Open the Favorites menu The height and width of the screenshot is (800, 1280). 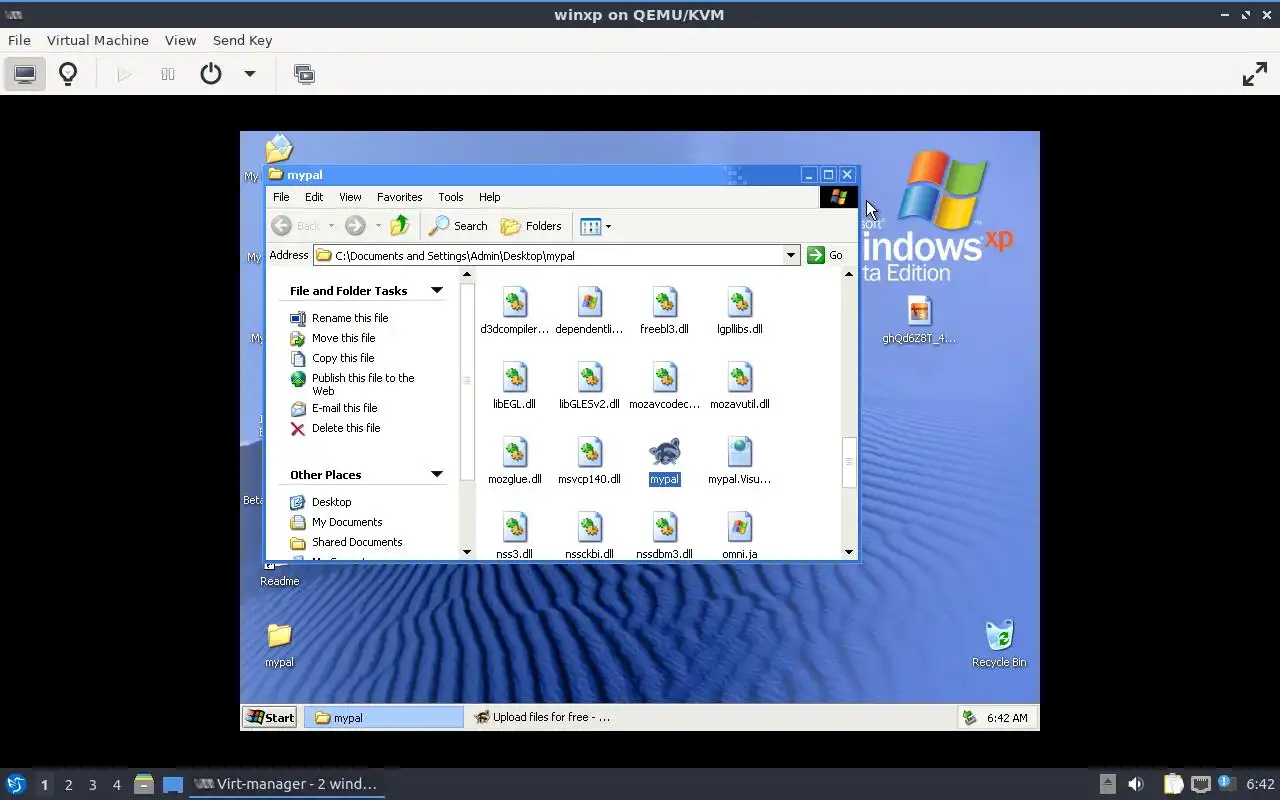click(x=399, y=197)
